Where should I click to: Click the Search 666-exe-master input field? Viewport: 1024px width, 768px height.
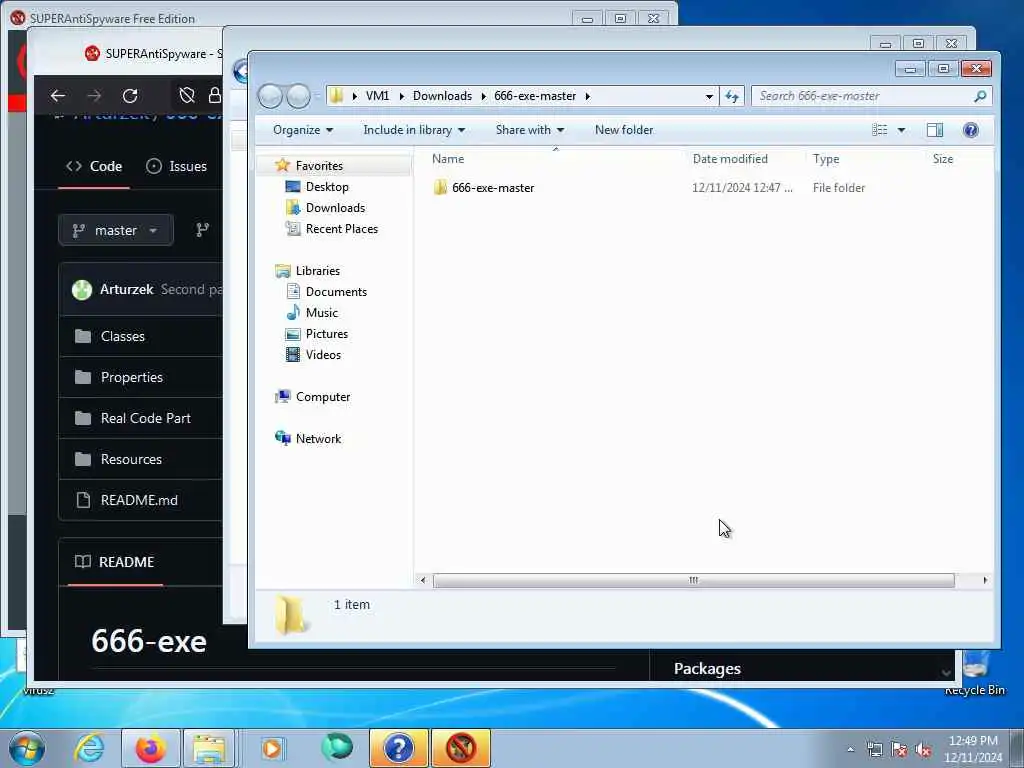pos(862,96)
